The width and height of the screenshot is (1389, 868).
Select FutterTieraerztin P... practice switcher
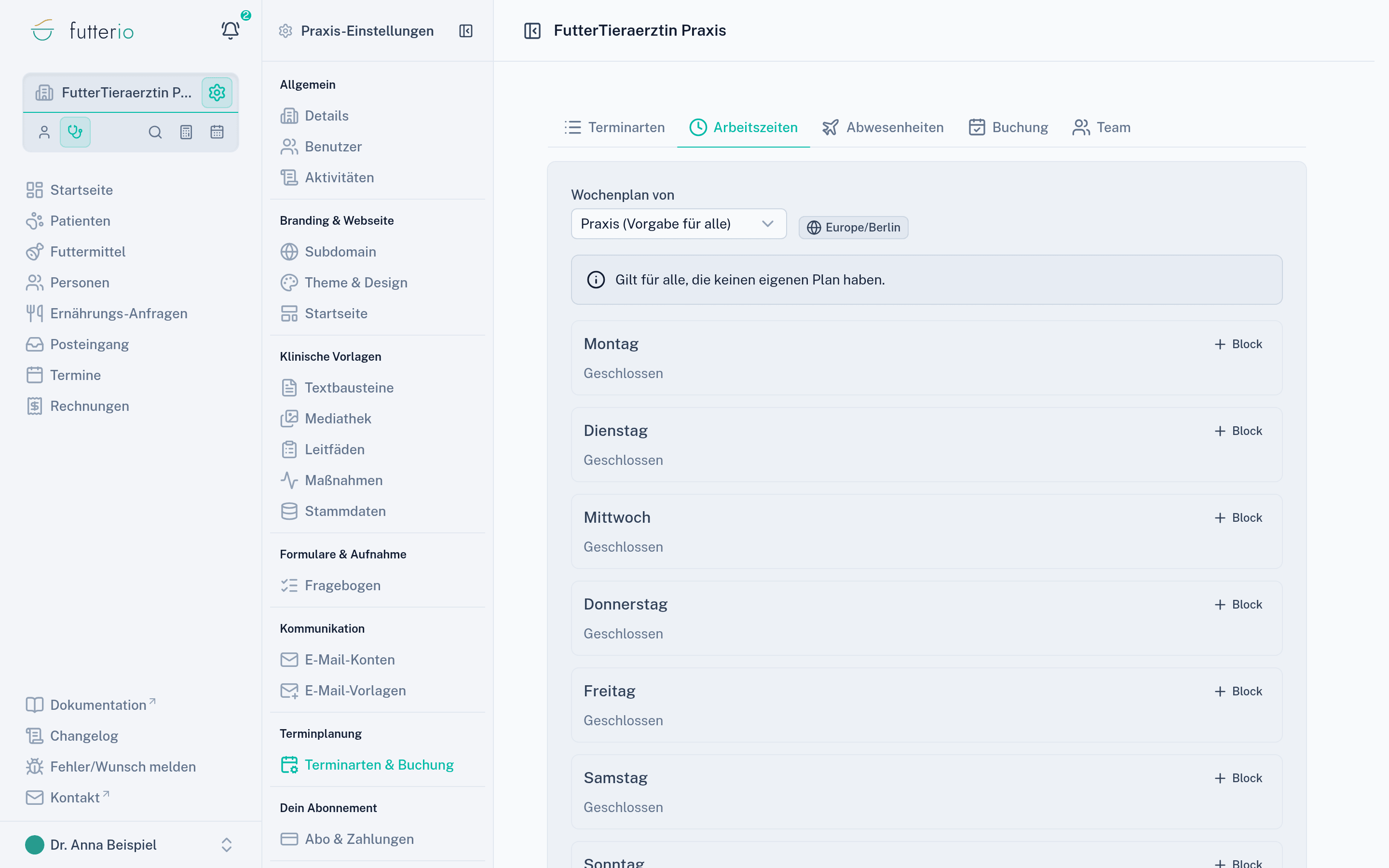(x=113, y=93)
